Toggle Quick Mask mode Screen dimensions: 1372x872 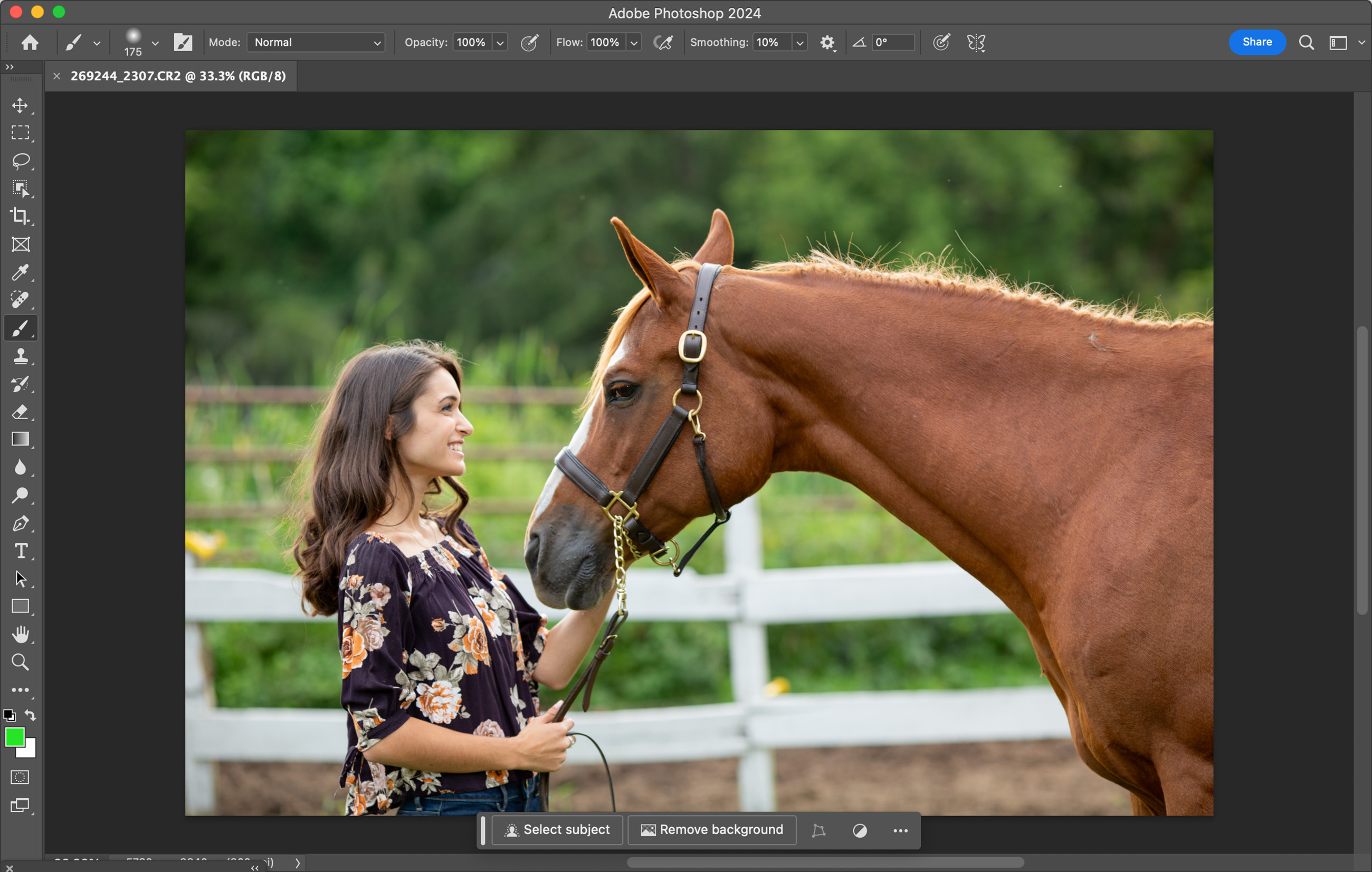pos(21,778)
